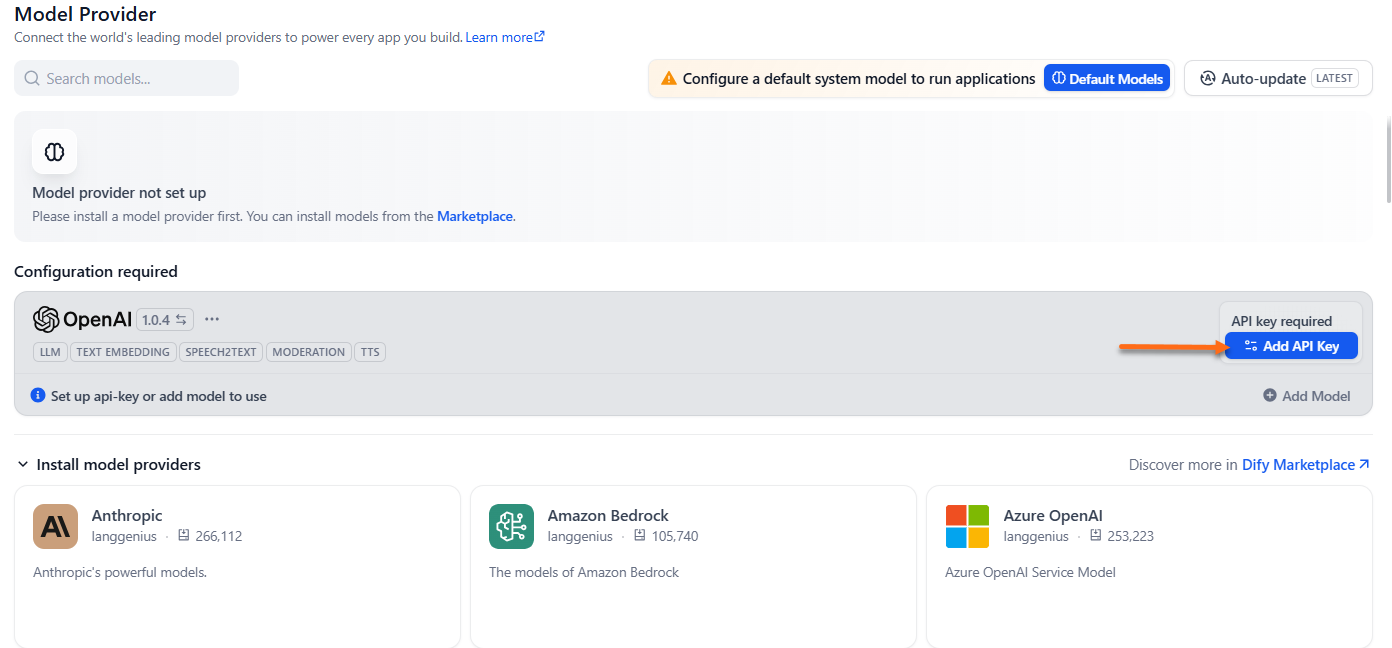Screen dimensions: 1392x648
Task: Click the Amazon Bedrock download count 105,740
Action: pos(675,536)
